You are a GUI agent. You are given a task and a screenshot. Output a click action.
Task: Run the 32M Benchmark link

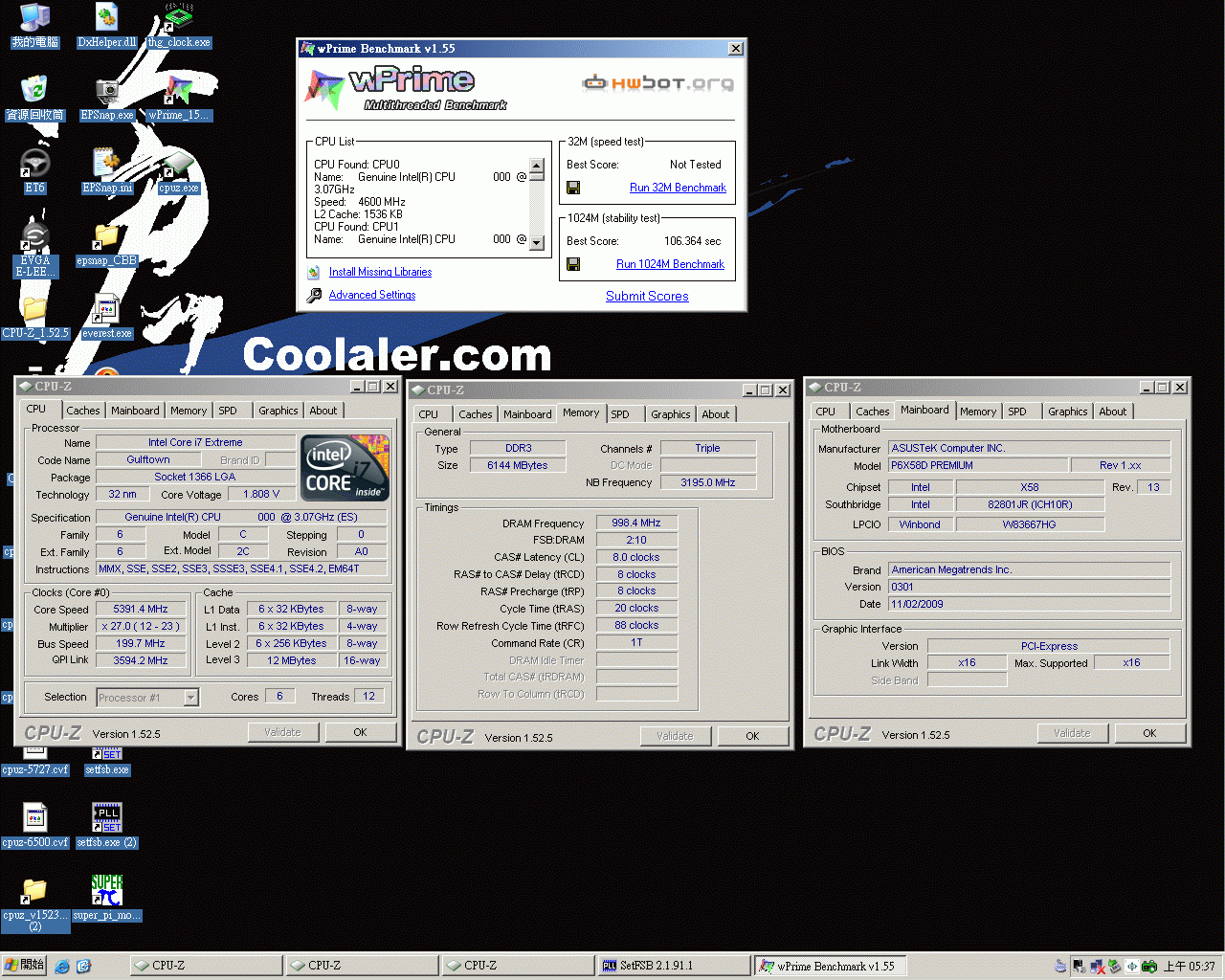click(678, 188)
